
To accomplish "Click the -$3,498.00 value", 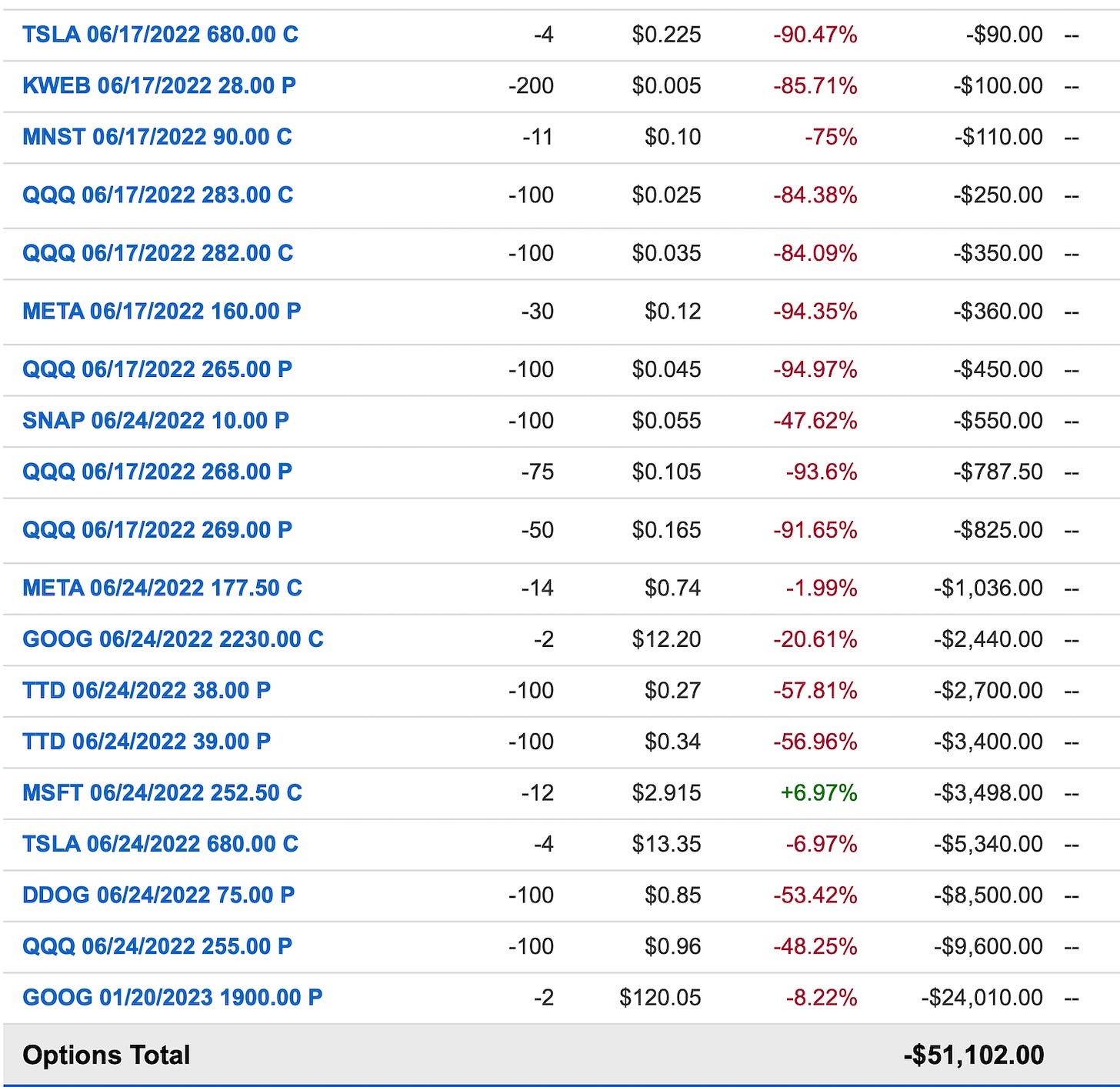I will (x=988, y=793).
